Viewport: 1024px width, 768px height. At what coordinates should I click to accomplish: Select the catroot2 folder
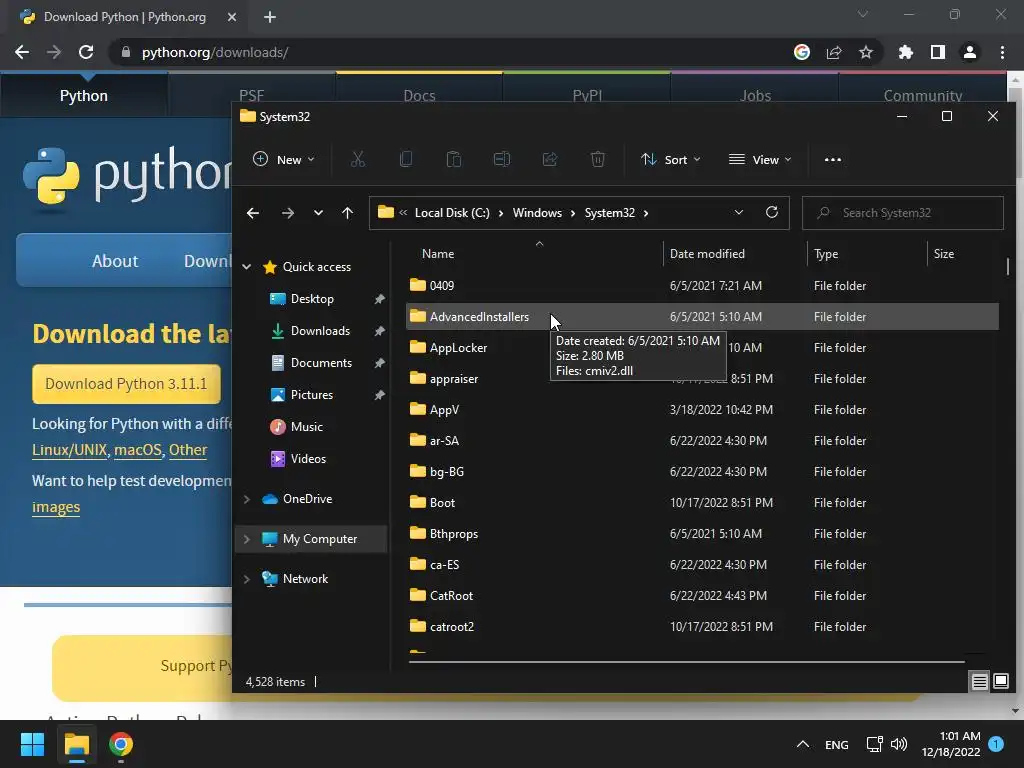click(x=451, y=626)
